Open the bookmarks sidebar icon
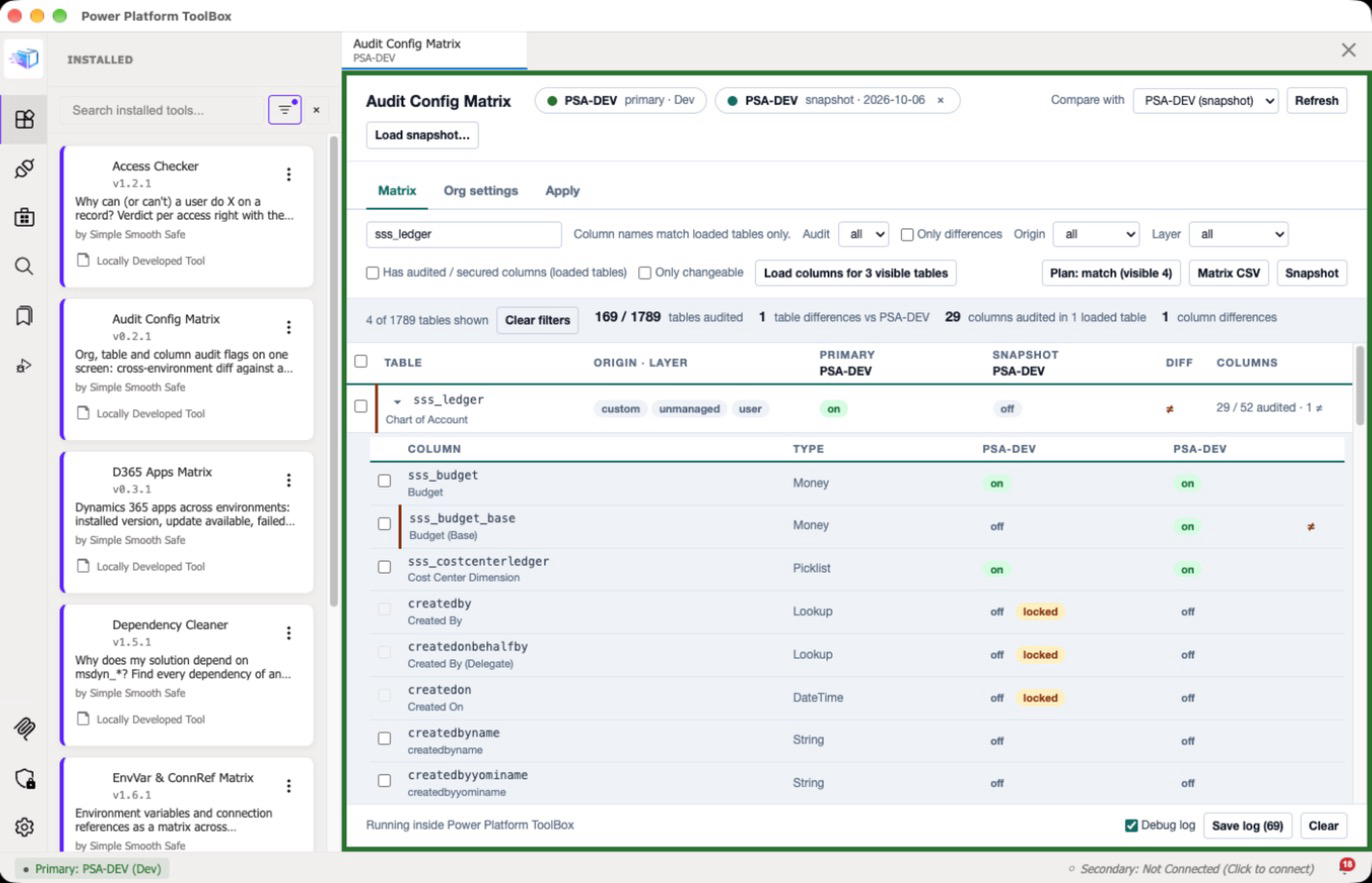1372x883 pixels. tap(24, 316)
